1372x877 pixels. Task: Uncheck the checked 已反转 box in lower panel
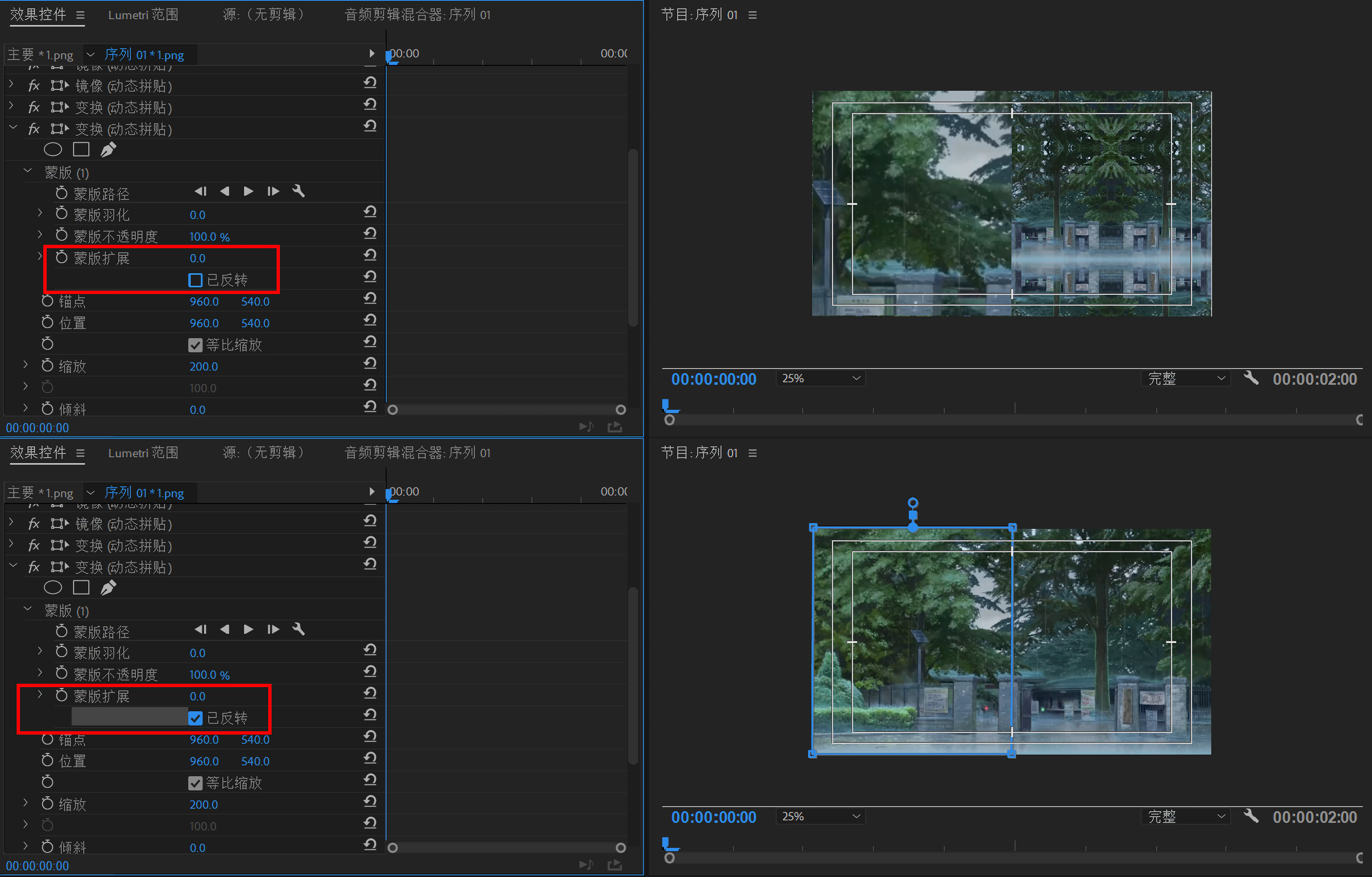point(195,718)
